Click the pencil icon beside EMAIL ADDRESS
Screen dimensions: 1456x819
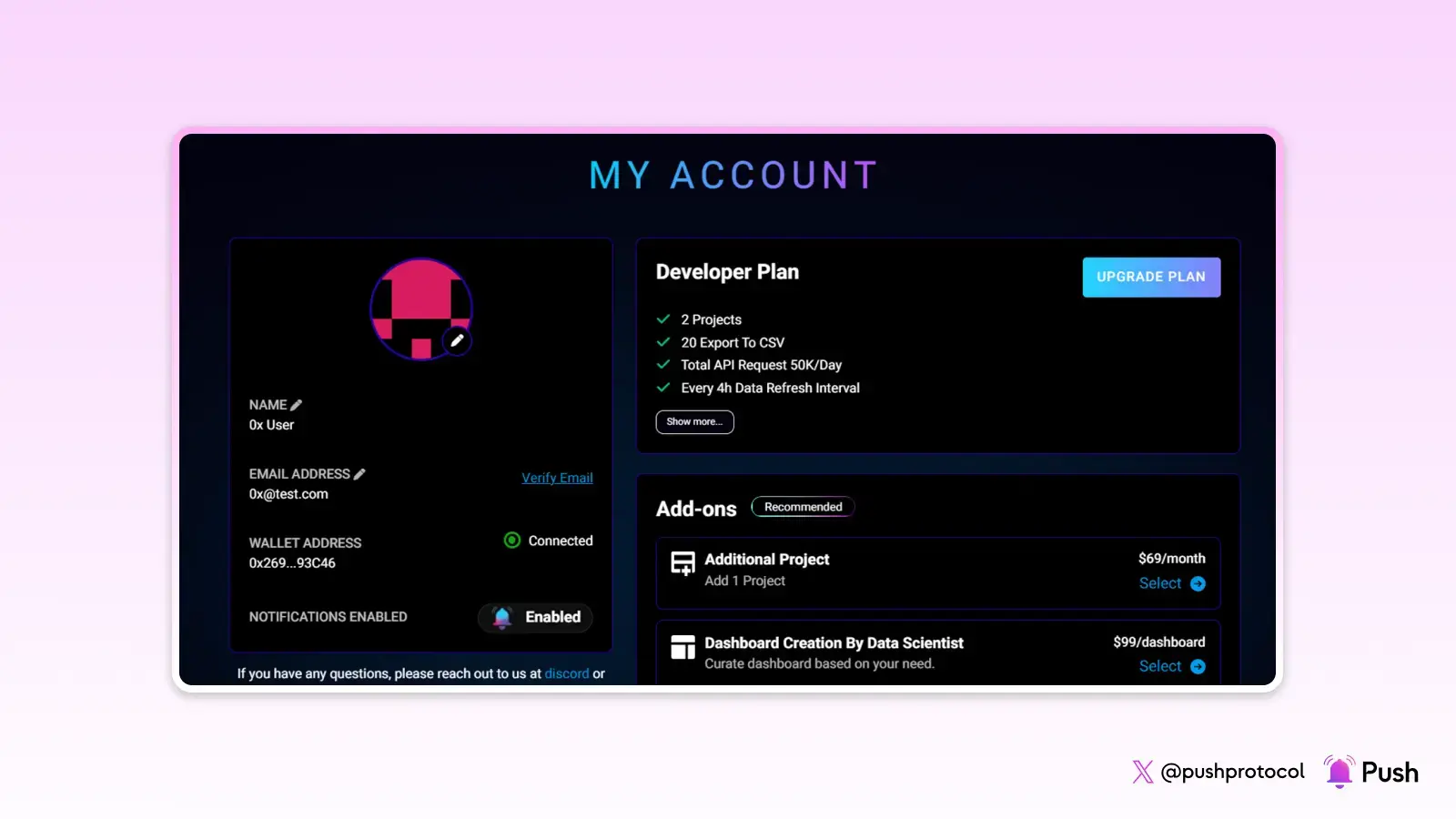point(359,473)
